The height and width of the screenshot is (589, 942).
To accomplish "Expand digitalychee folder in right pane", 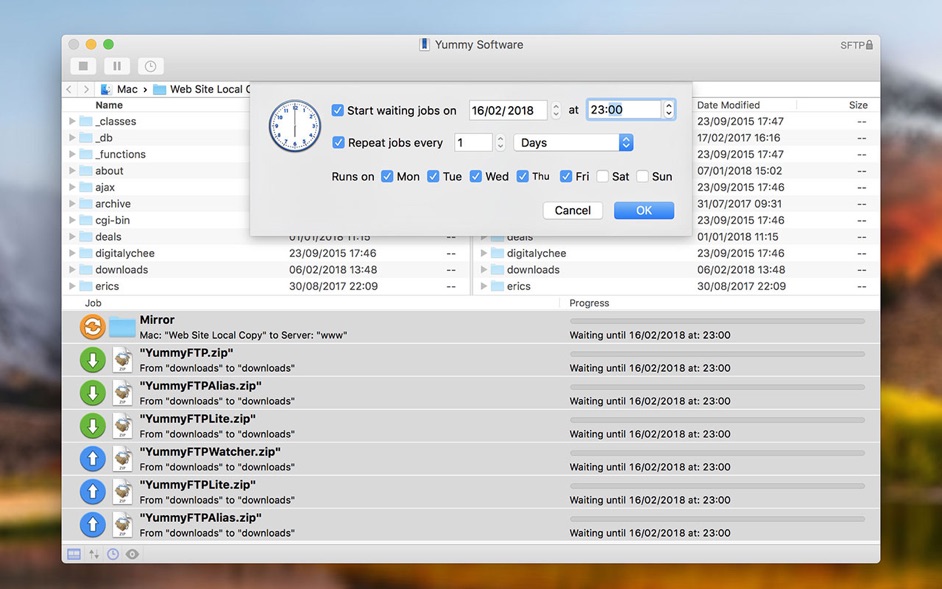I will pos(484,254).
